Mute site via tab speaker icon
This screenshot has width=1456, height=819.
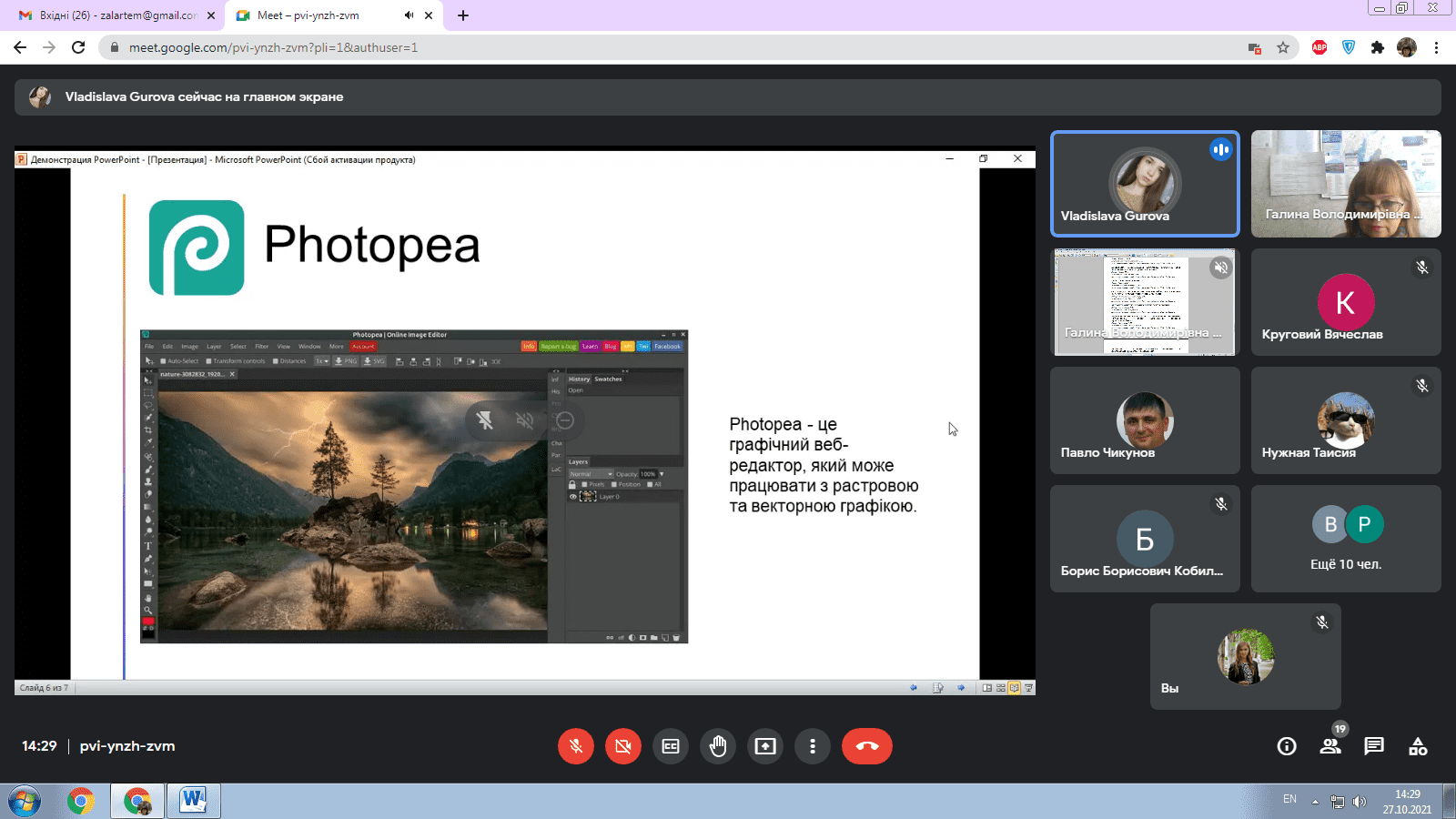(409, 15)
